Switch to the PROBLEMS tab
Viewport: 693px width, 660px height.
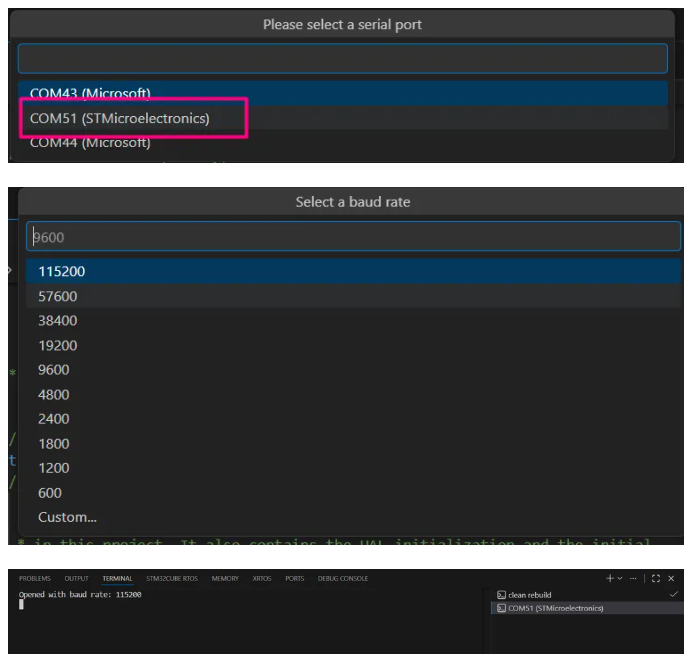coord(35,578)
